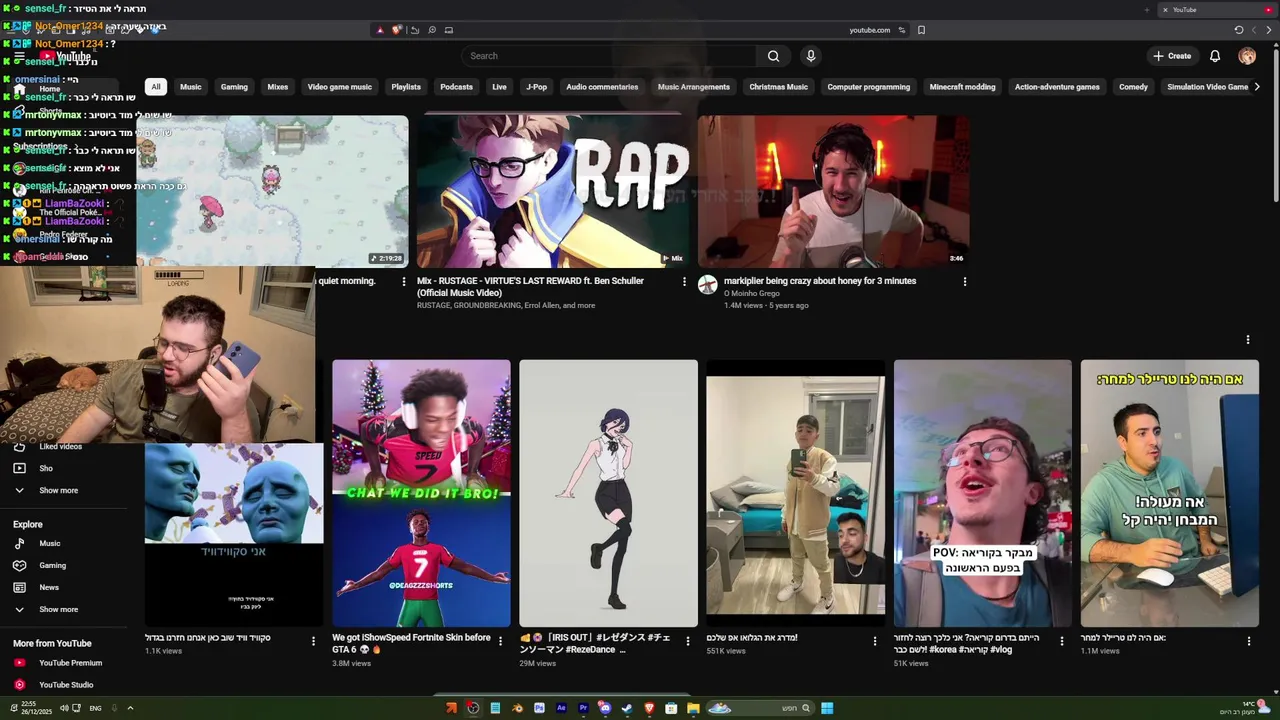This screenshot has width=1280, height=720.
Task: Open Gaming in the Explore sidebar
Action: tap(52, 565)
